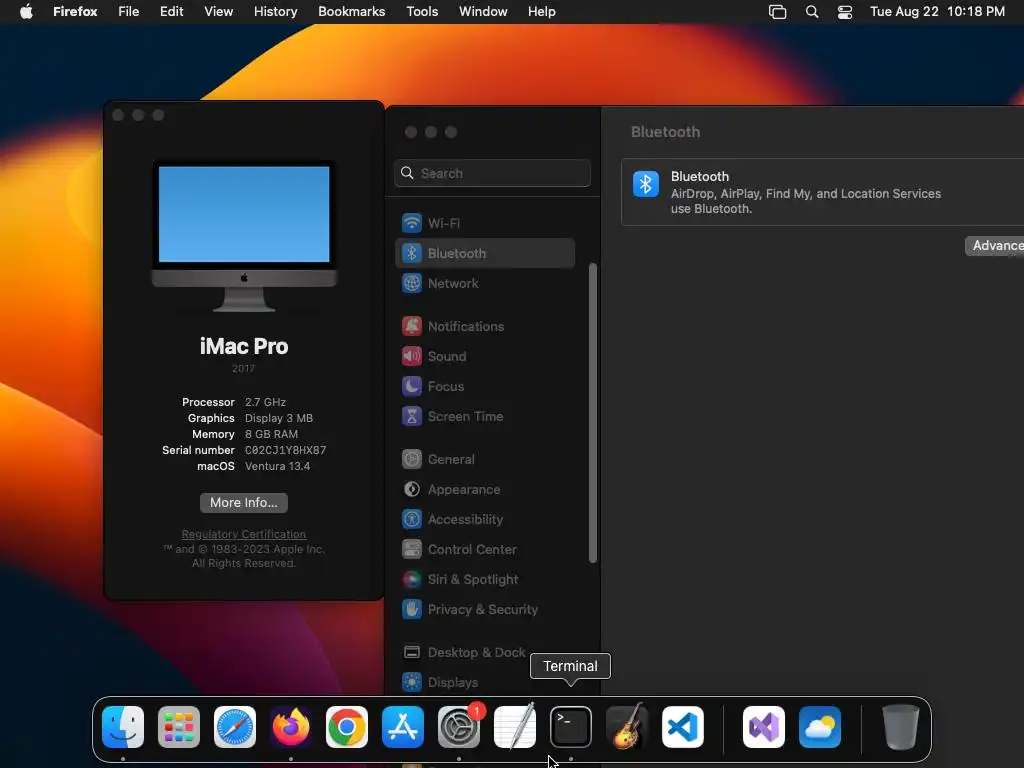1024x768 pixels.
Task: Open the Tools menu
Action: tap(422, 12)
